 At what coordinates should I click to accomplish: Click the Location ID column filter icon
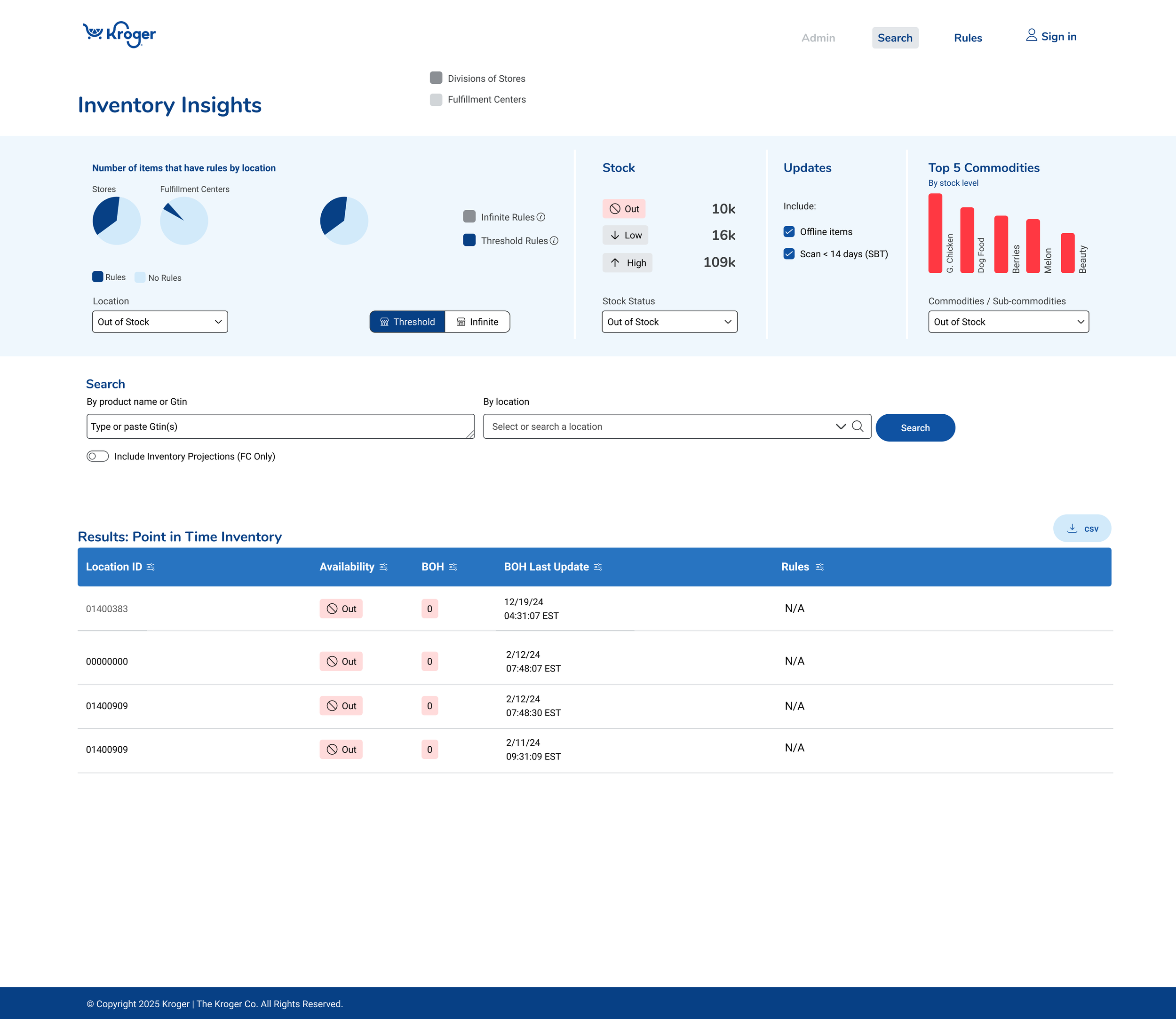point(151,567)
